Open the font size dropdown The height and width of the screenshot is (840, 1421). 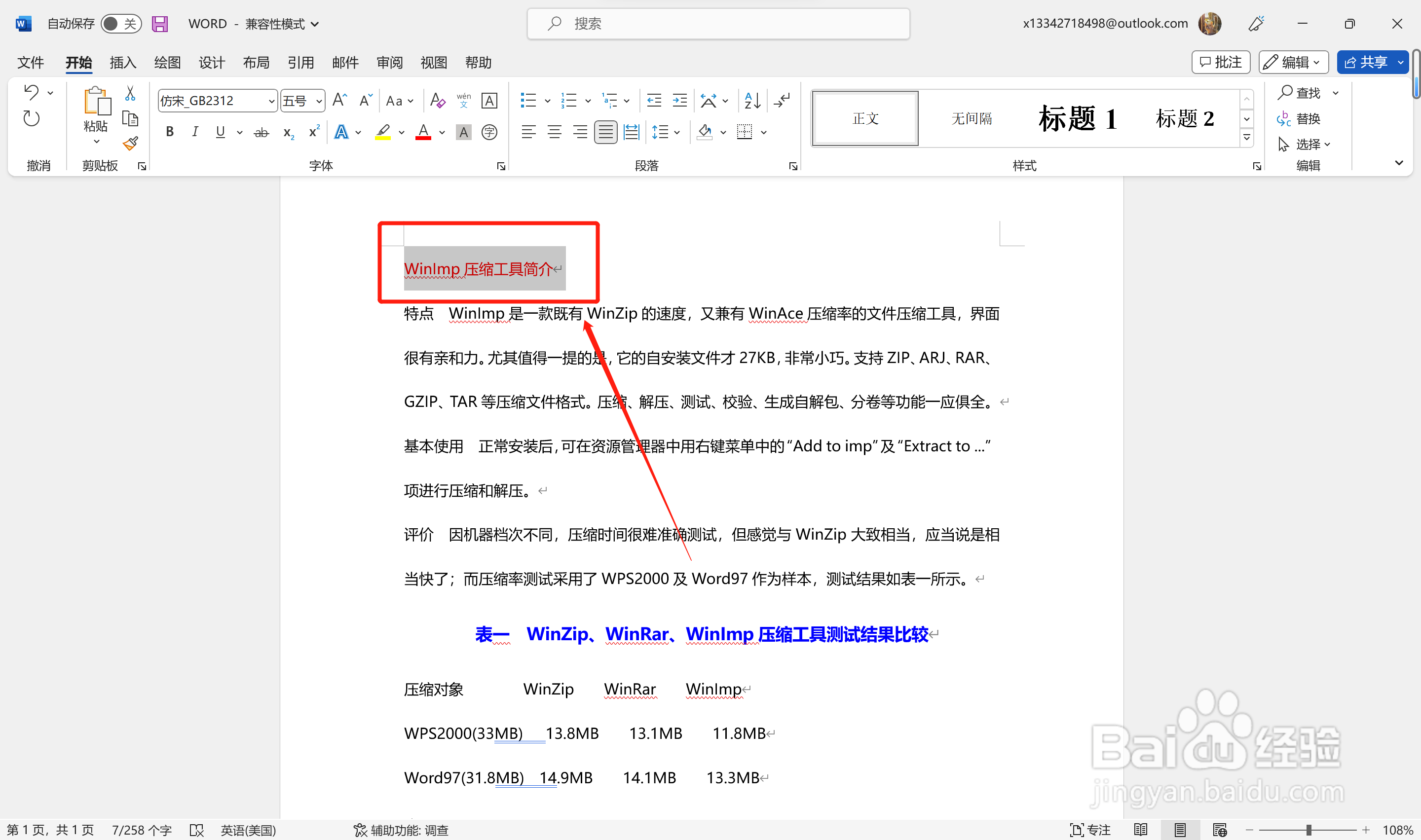point(319,101)
